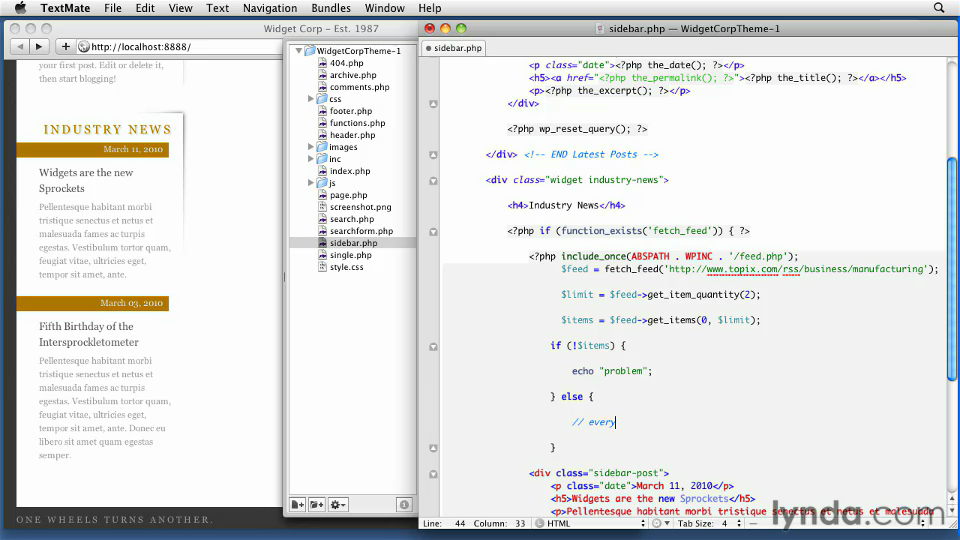960x540 pixels.
Task: Click the New Folder button in project drawer
Action: click(317, 504)
